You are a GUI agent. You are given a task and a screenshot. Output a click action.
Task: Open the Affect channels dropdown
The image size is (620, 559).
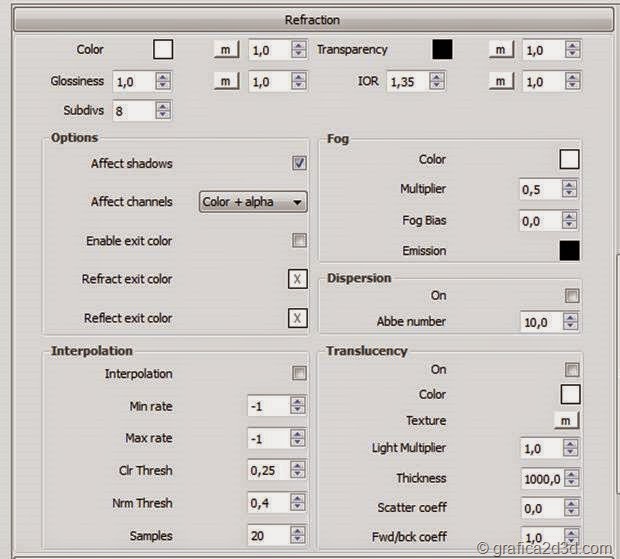[253, 202]
